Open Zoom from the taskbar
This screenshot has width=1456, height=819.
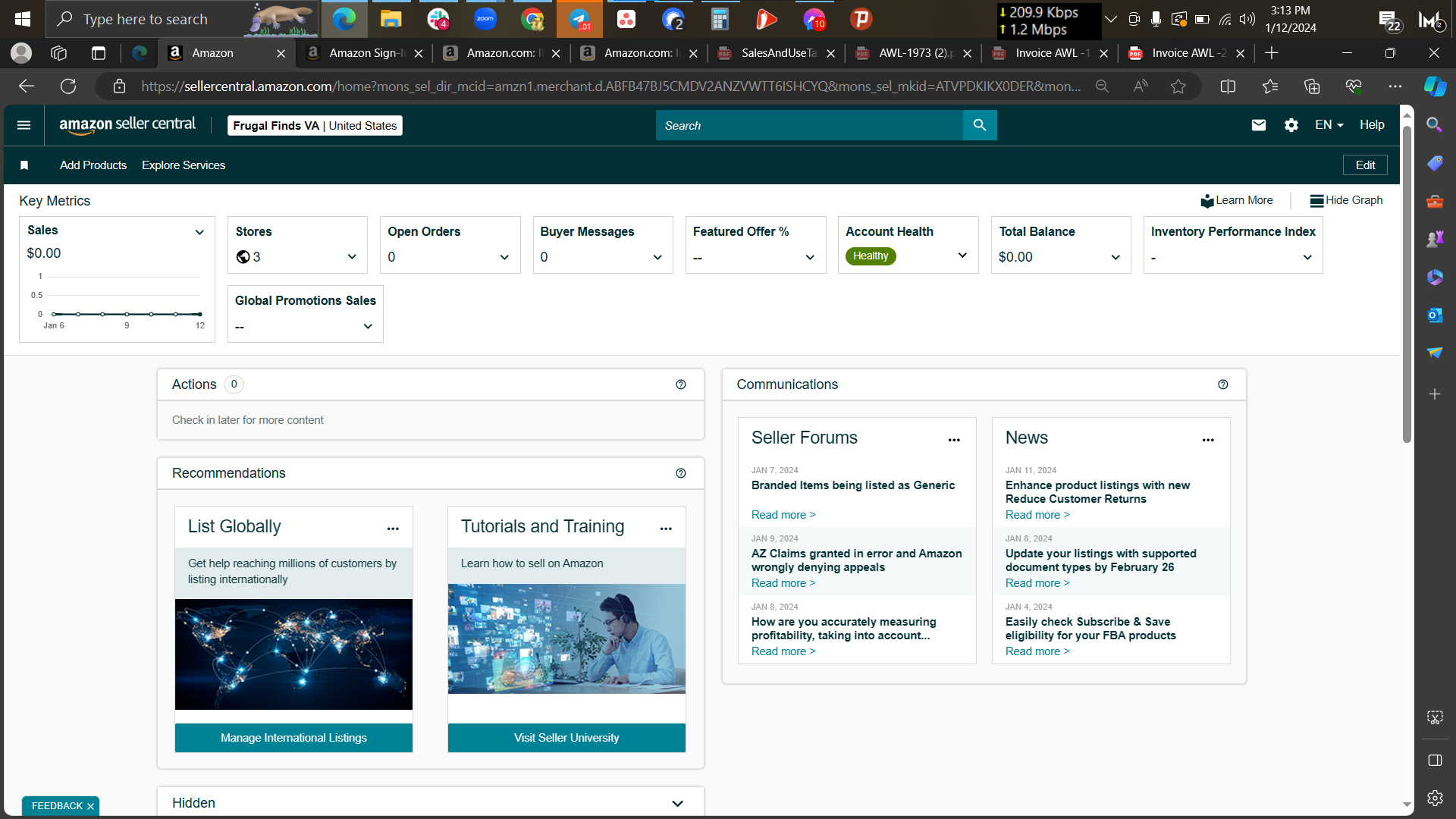coord(485,19)
